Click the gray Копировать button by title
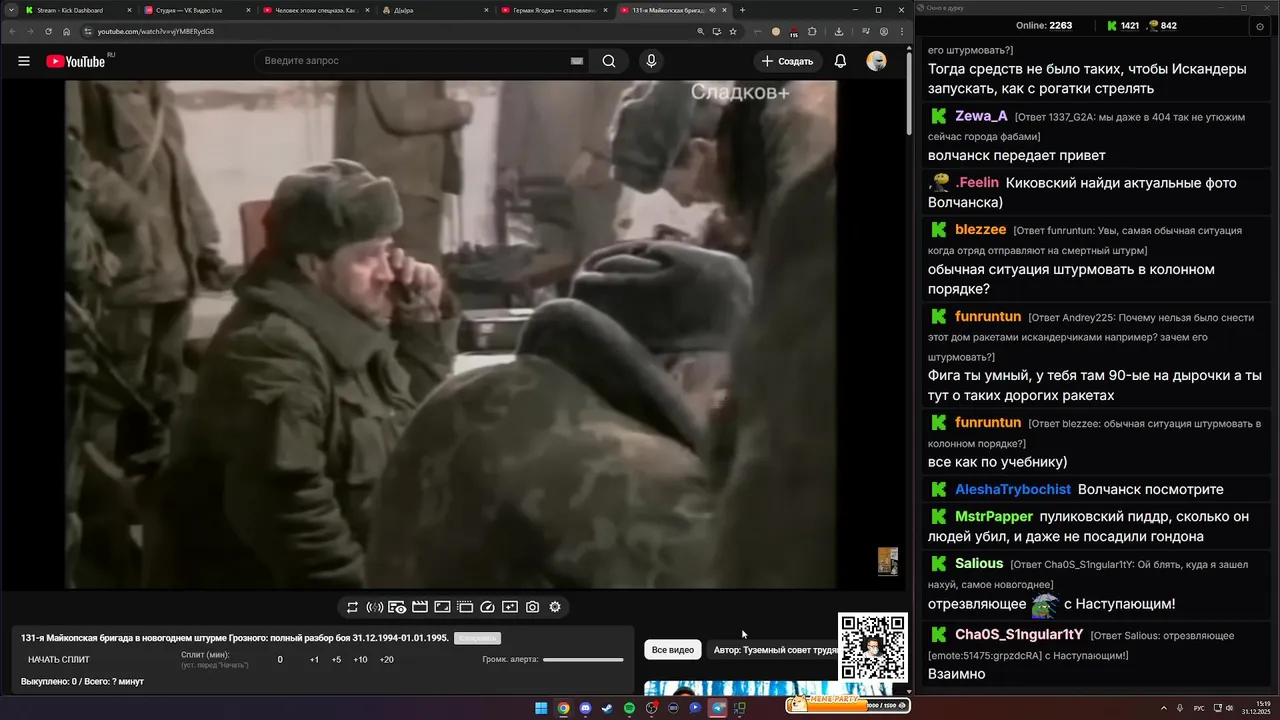The height and width of the screenshot is (720, 1280). (477, 638)
